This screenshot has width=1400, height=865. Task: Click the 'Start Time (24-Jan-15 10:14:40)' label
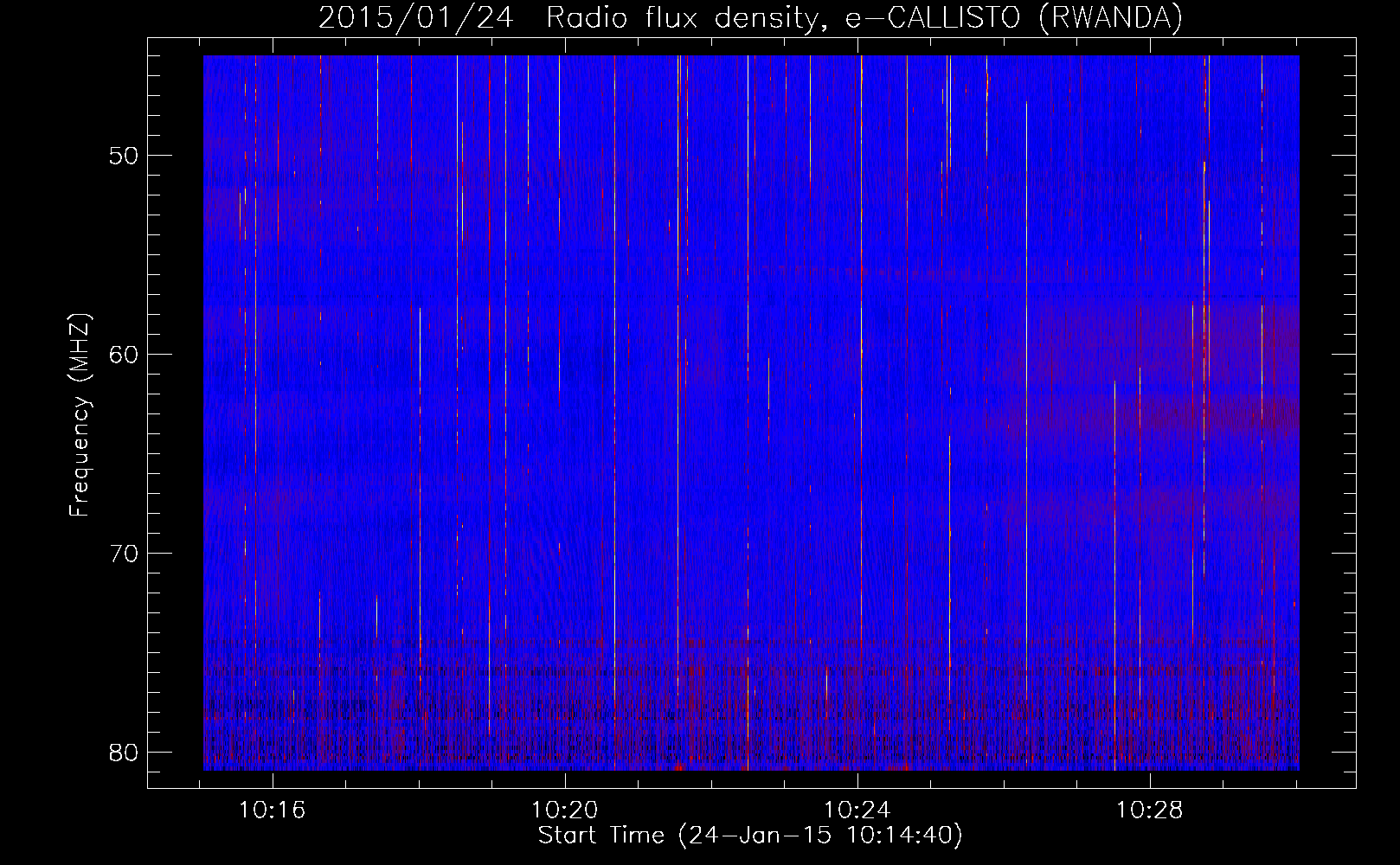(x=750, y=836)
